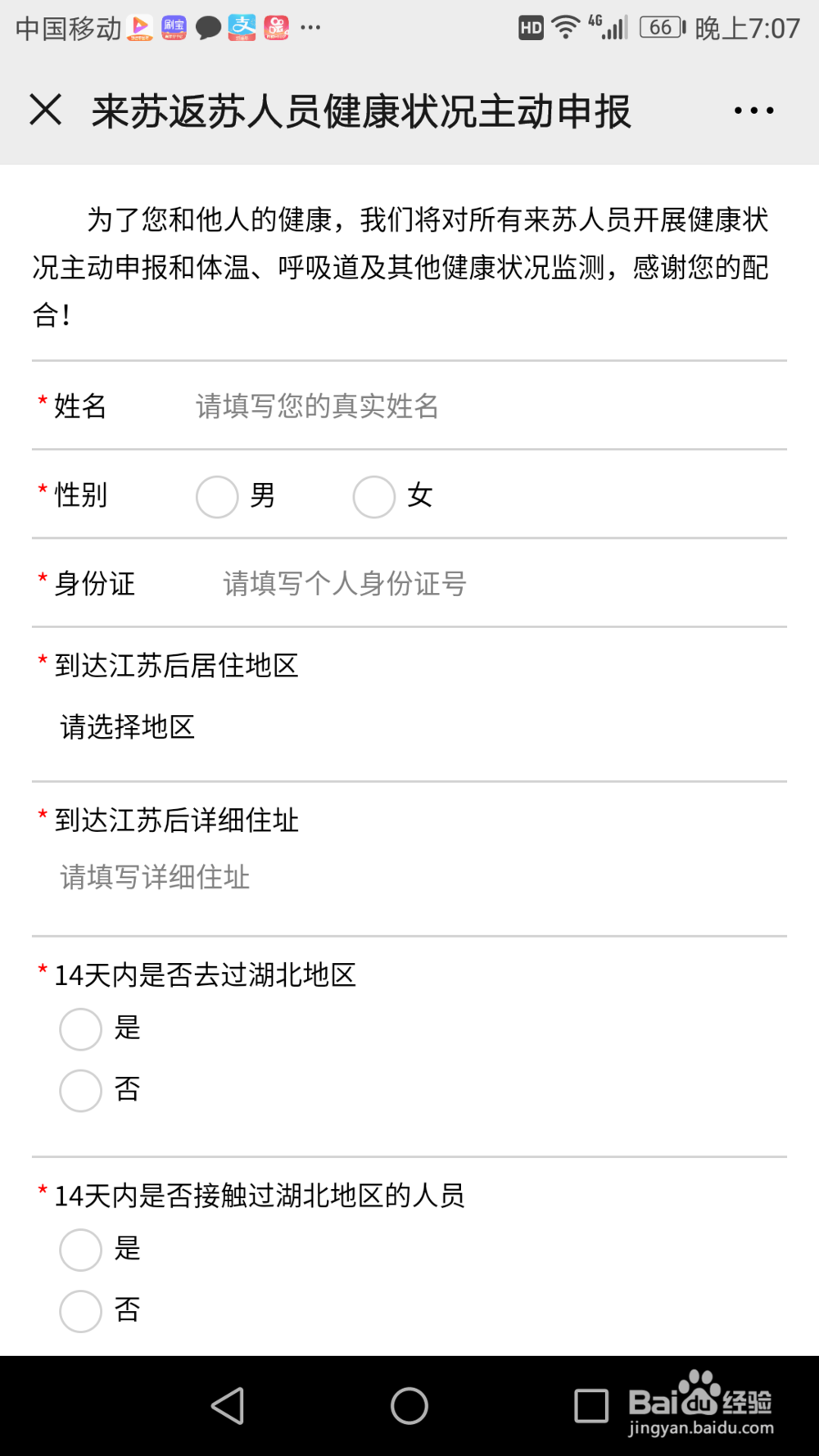Tap the recent apps square button
Image resolution: width=819 pixels, height=1456 pixels.
(591, 1406)
